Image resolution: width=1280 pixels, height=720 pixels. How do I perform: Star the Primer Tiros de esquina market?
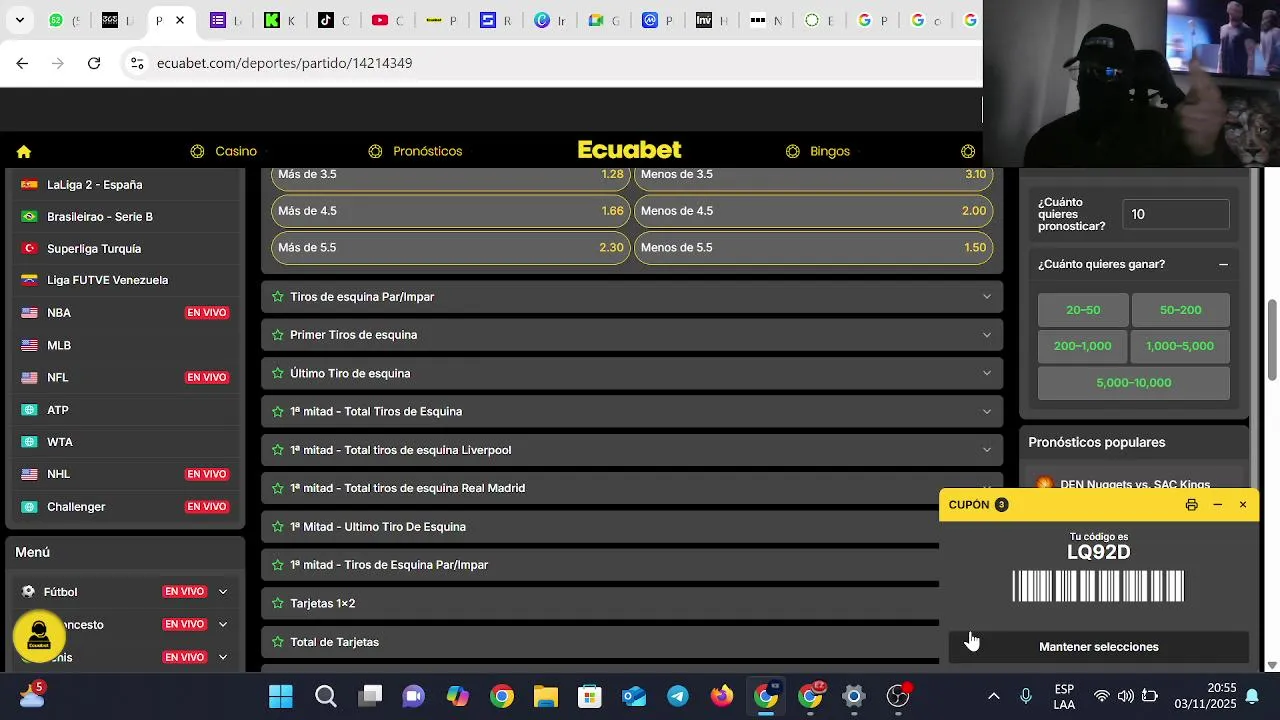pyautogui.click(x=278, y=335)
